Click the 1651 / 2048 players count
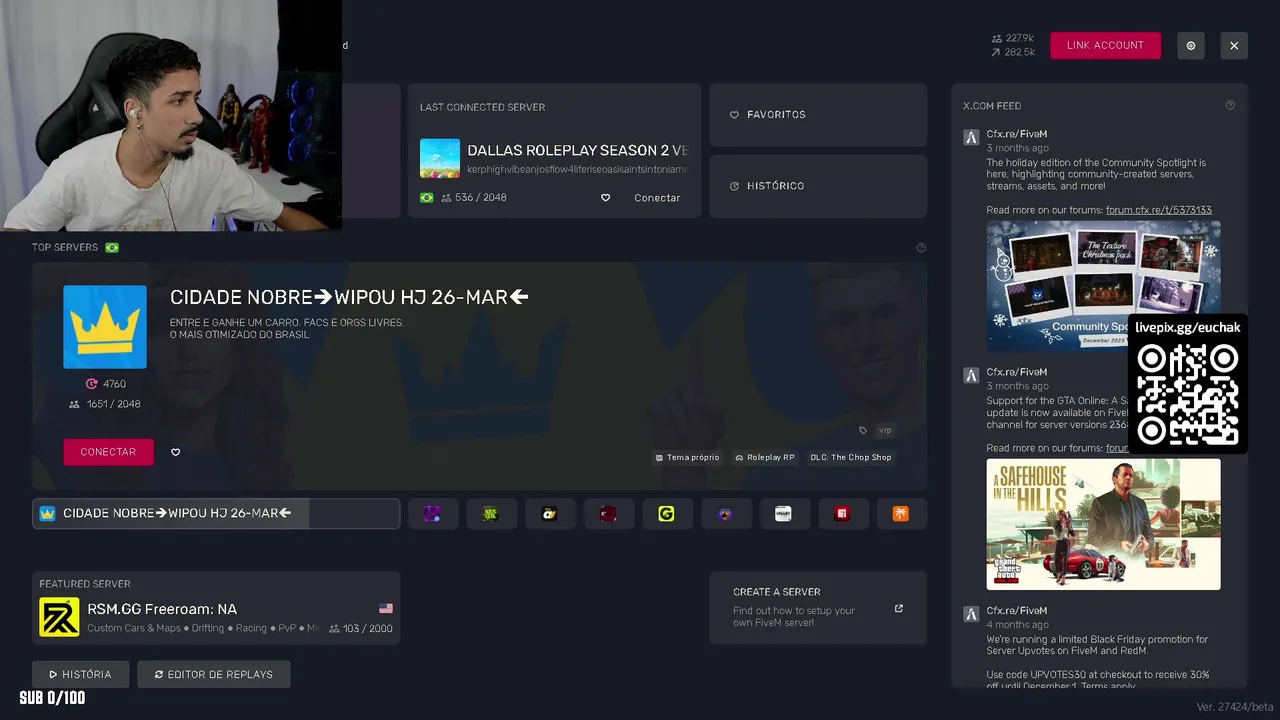 point(105,404)
